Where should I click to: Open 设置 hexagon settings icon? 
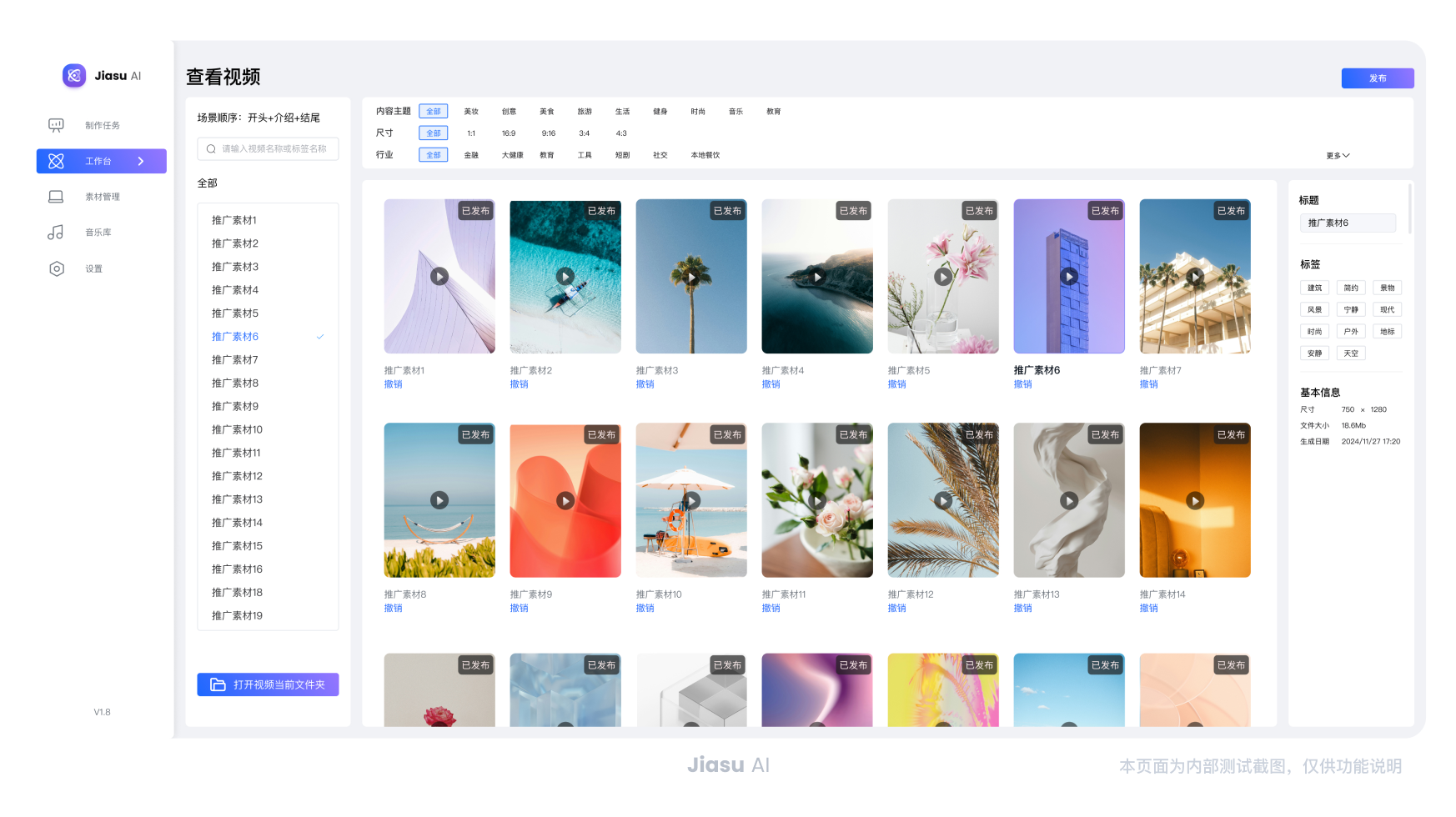pyautogui.click(x=56, y=268)
